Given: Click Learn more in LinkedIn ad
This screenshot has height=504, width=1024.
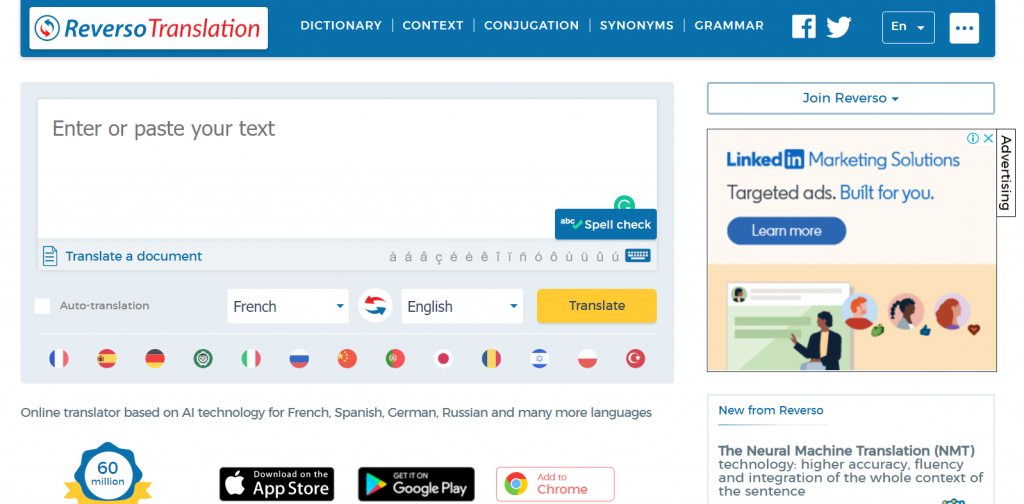Looking at the screenshot, I should coord(786,231).
